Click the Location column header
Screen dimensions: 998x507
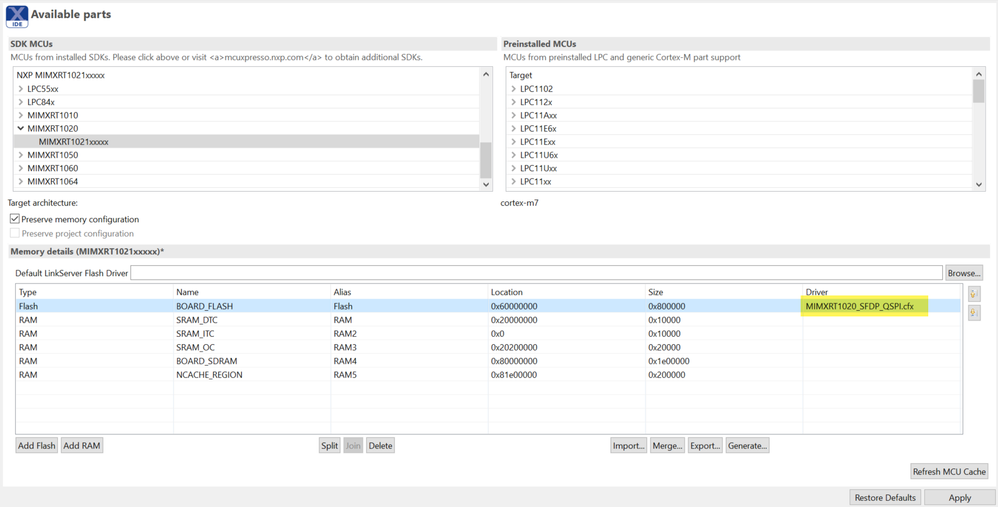tap(566, 292)
